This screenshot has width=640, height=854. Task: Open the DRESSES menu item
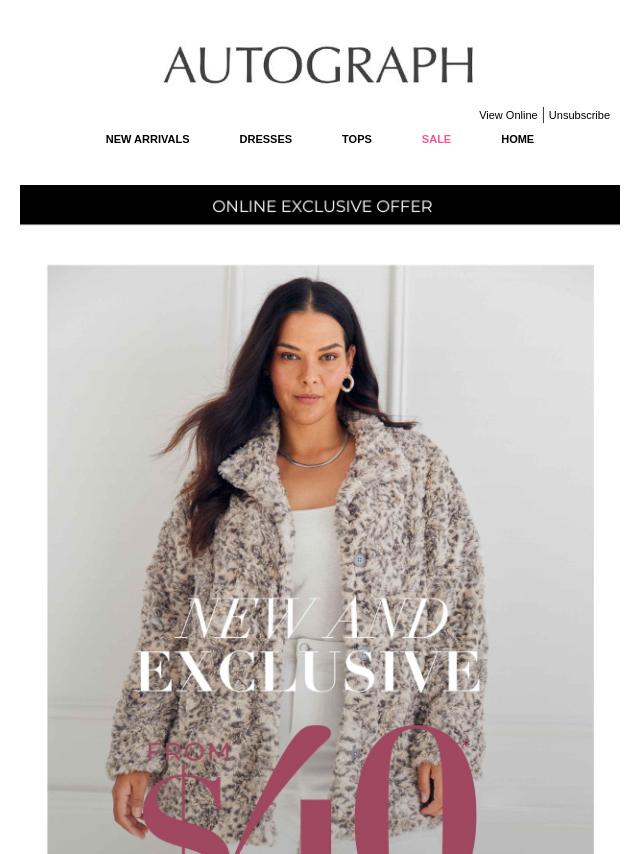click(x=265, y=139)
